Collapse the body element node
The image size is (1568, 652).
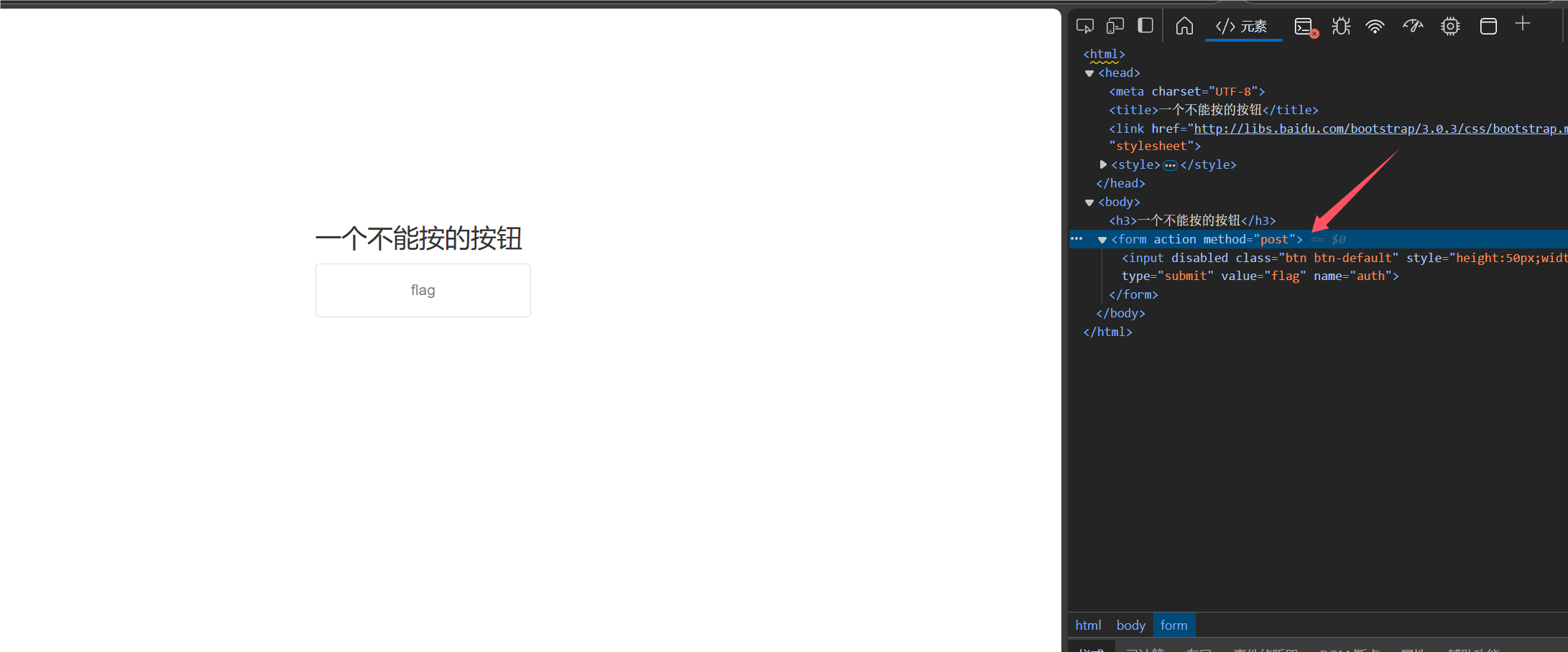click(1089, 202)
